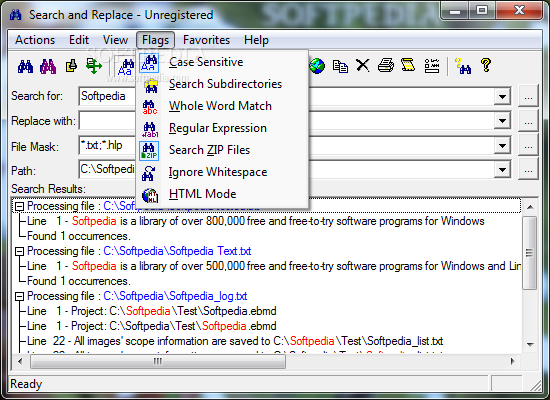Click the printer icon in toolbar
Viewport: 550px width, 400px height.
pyautogui.click(x=386, y=66)
